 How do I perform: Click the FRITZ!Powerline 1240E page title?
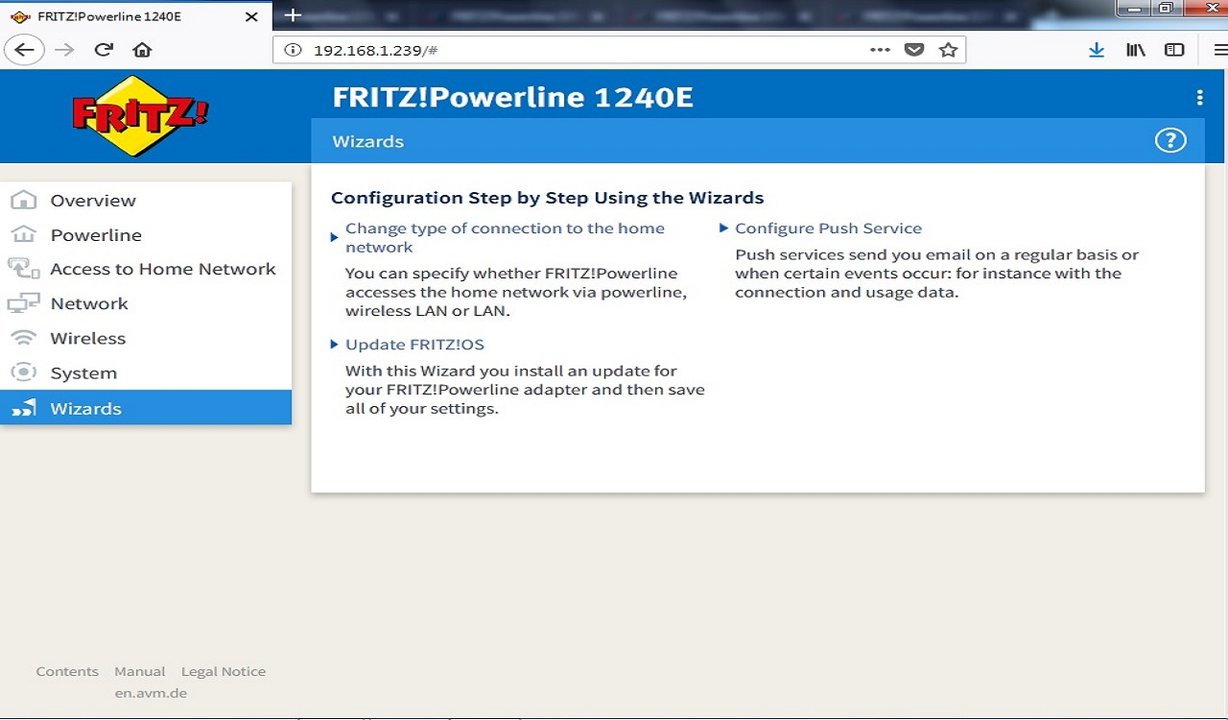[x=512, y=97]
